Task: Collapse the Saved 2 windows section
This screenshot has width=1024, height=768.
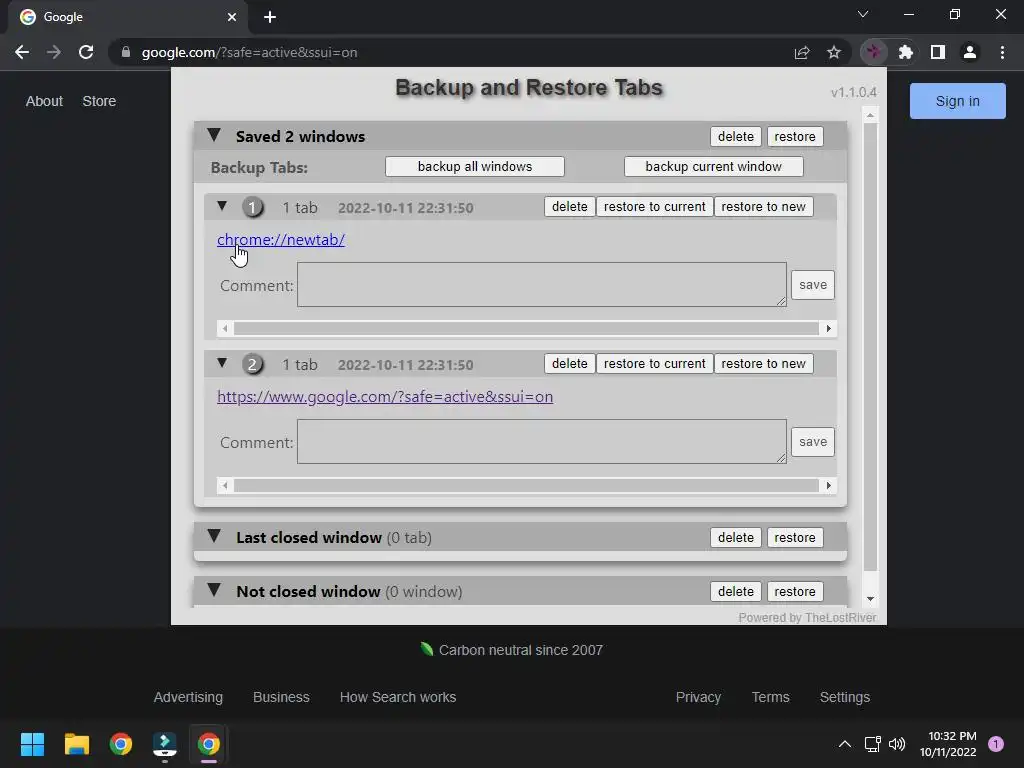Action: point(214,135)
